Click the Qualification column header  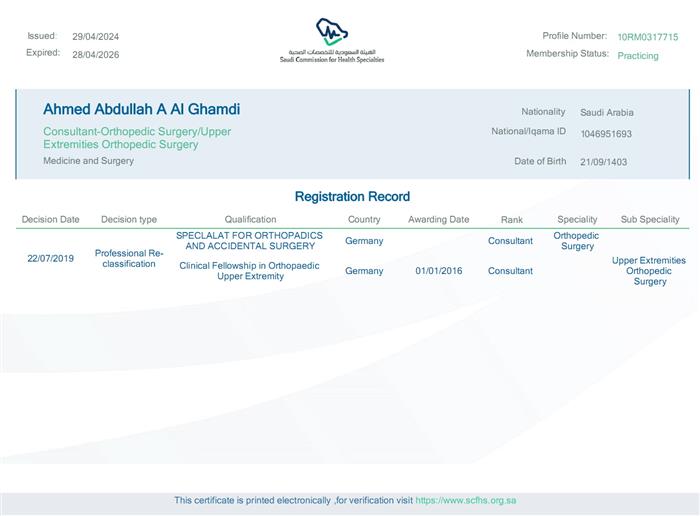pos(250,220)
